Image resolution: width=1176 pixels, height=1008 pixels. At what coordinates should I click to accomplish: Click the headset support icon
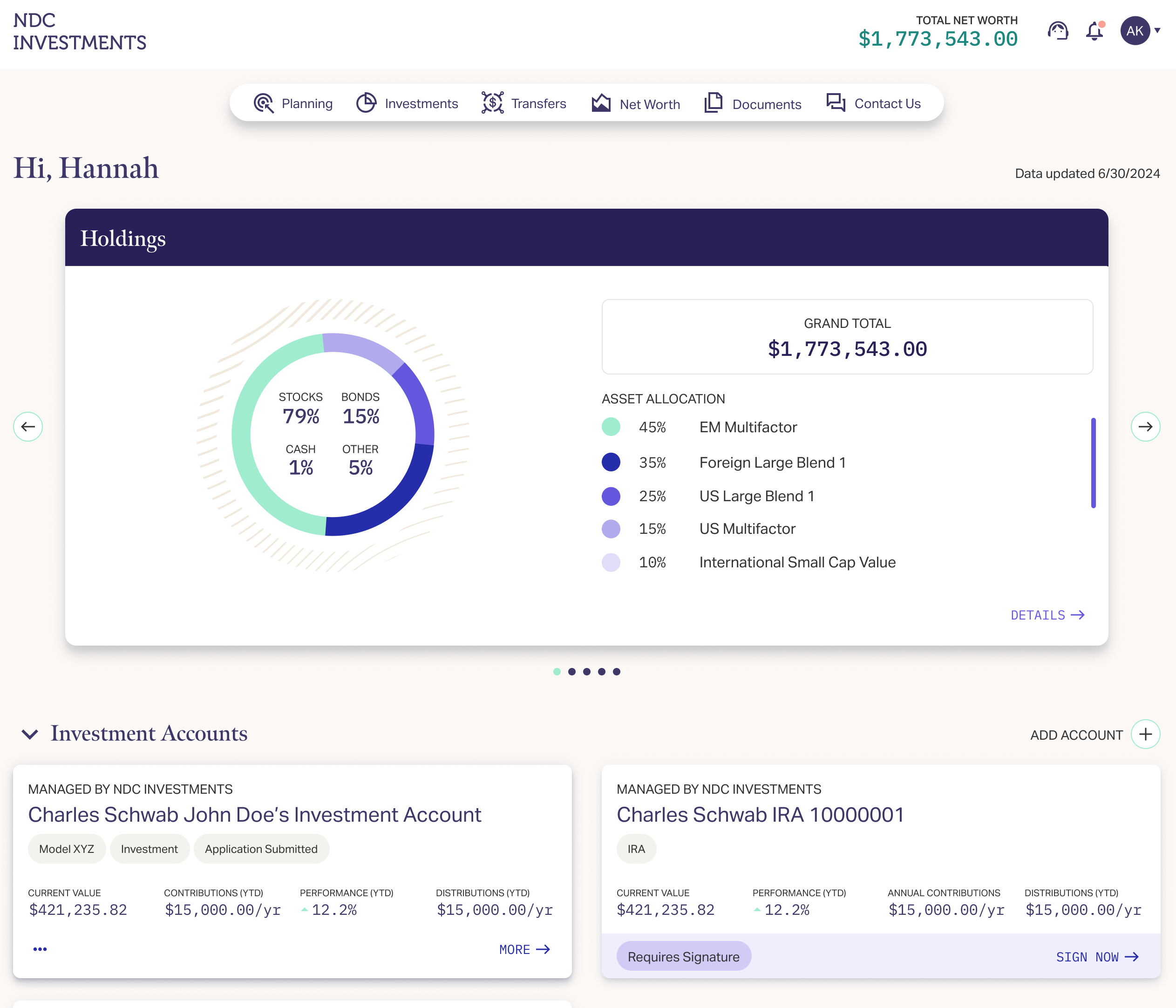1058,31
